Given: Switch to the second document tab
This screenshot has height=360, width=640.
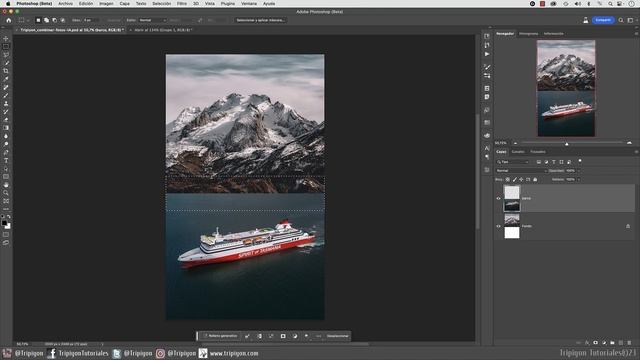Looking at the screenshot, I should click(163, 30).
